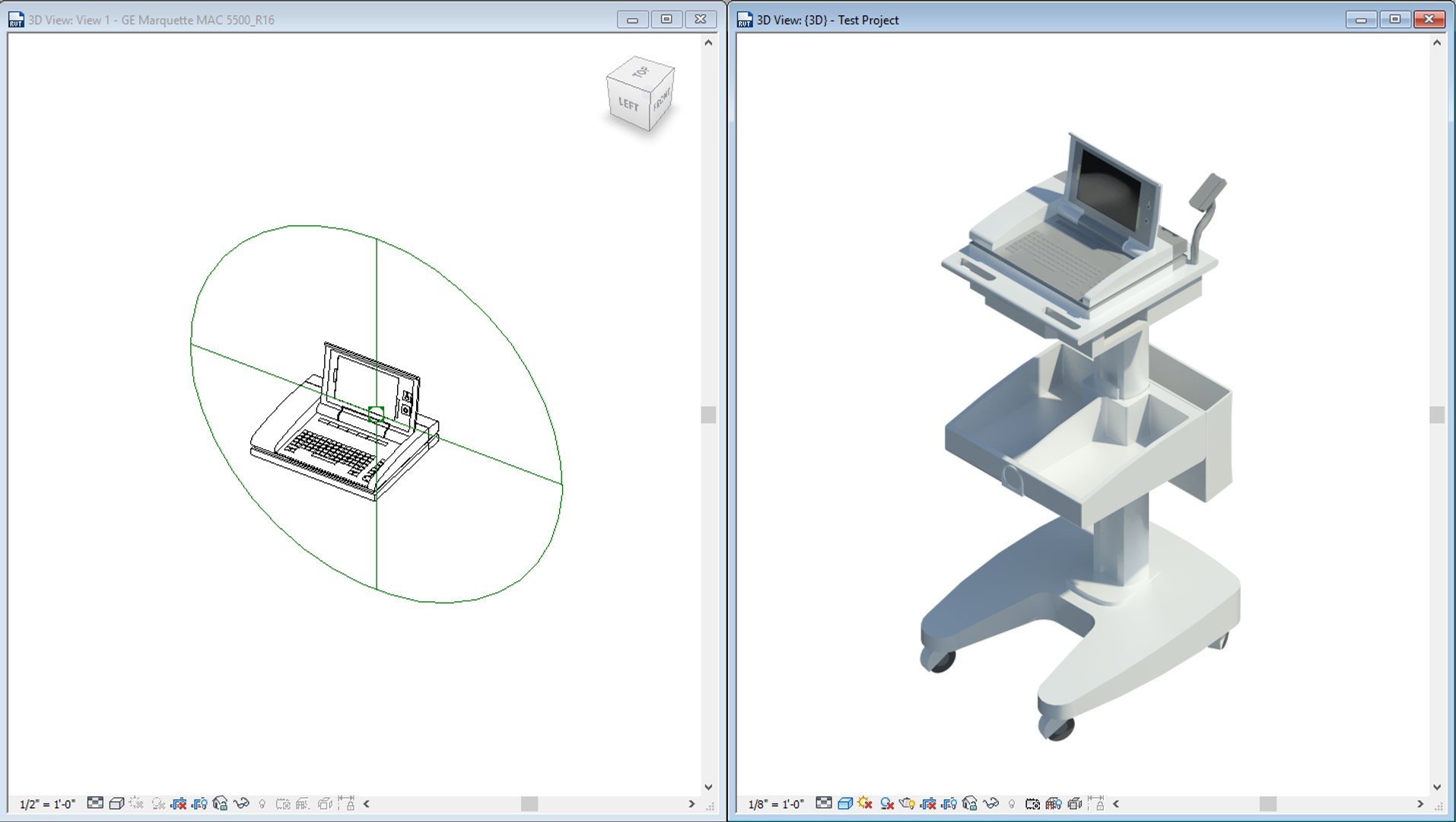Reveal Constraints icon in View 1 window
The height and width of the screenshot is (822, 1456).
pyautogui.click(x=346, y=803)
